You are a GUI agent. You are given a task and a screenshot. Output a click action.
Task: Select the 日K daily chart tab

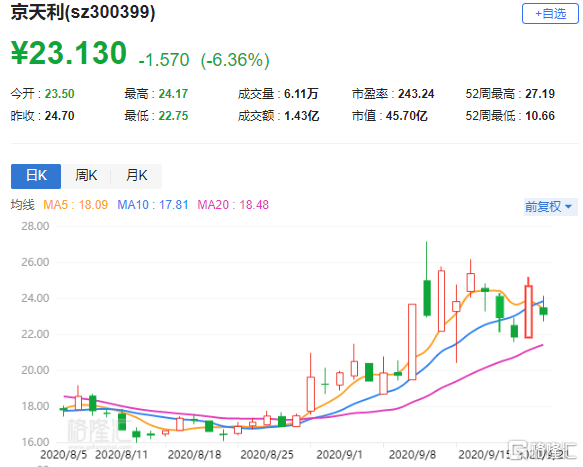(x=36, y=176)
